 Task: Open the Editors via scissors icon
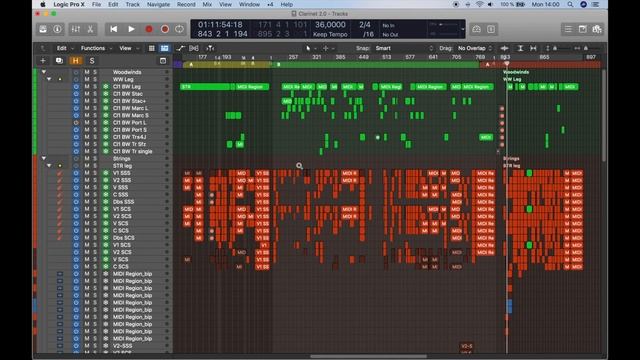[90, 29]
